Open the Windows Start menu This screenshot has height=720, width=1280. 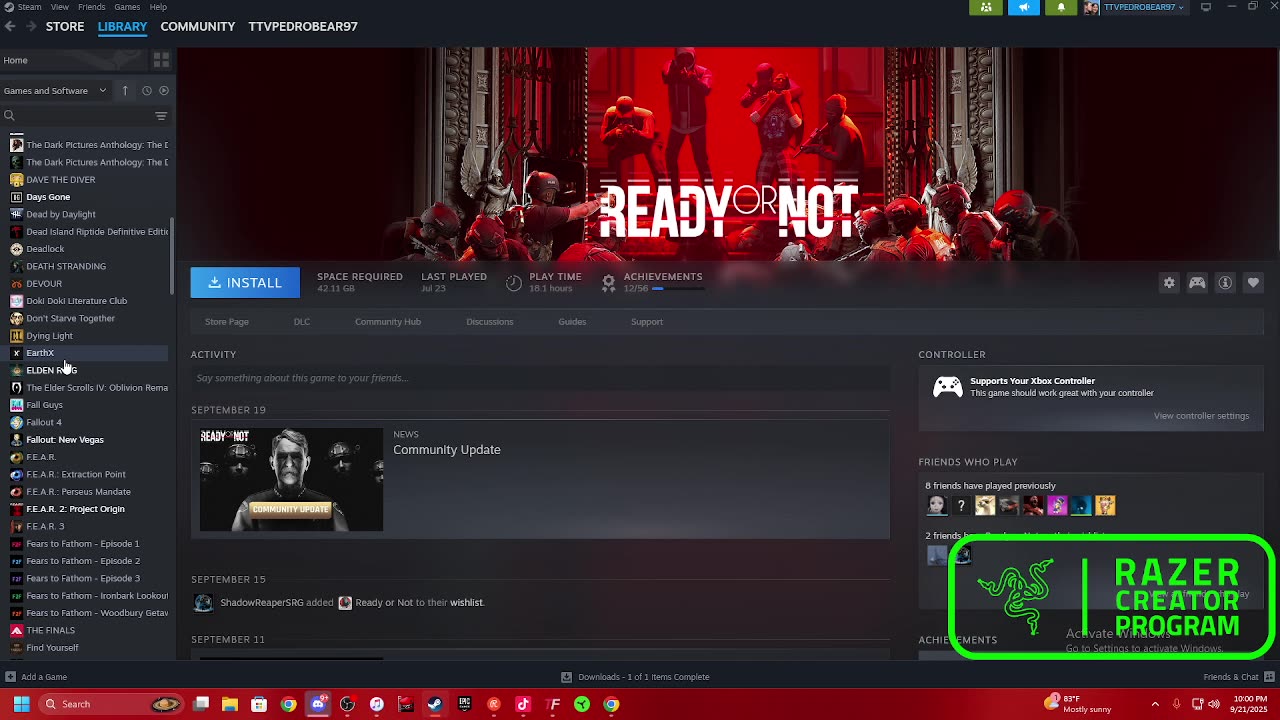click(x=21, y=704)
